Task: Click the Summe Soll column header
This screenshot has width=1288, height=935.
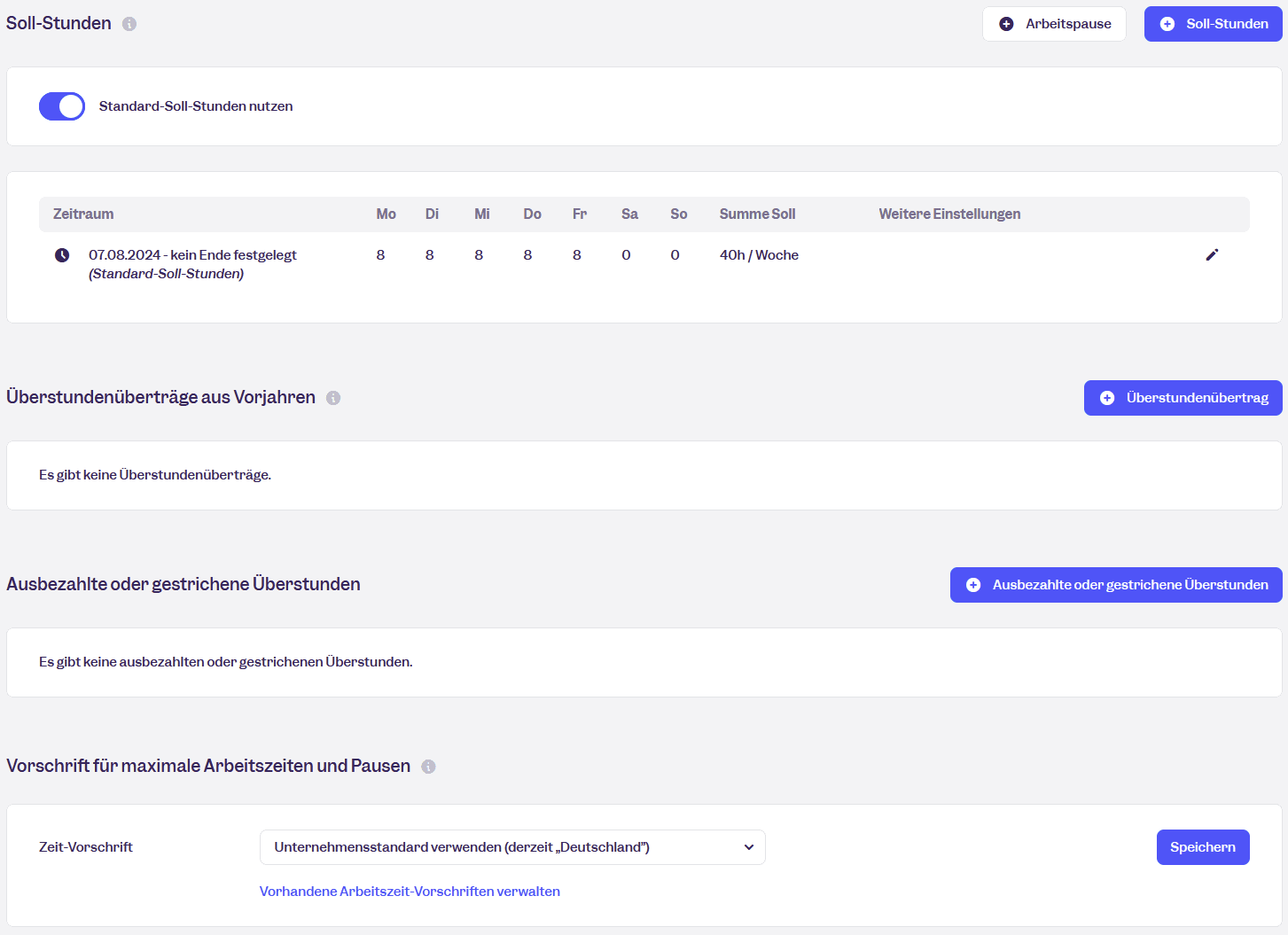Action: click(757, 214)
